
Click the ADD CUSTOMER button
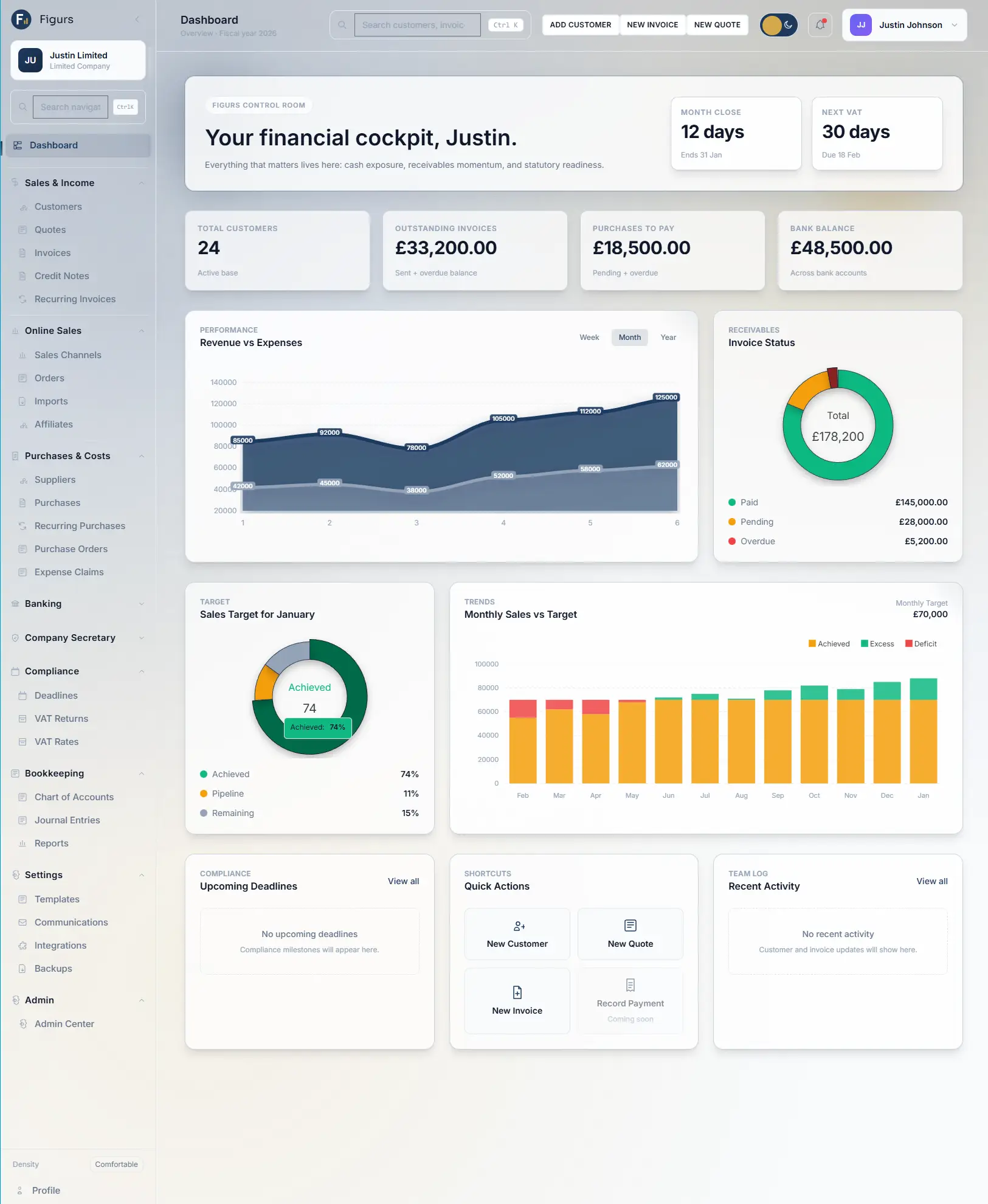point(579,25)
